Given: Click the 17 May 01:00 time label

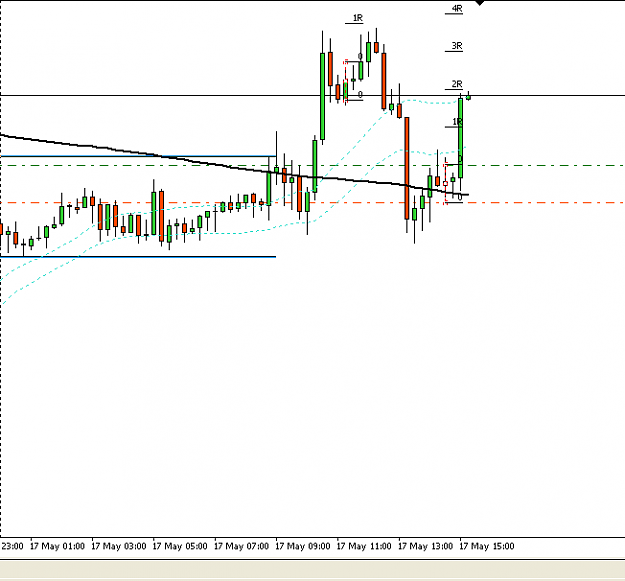Looking at the screenshot, I should pos(57,546).
